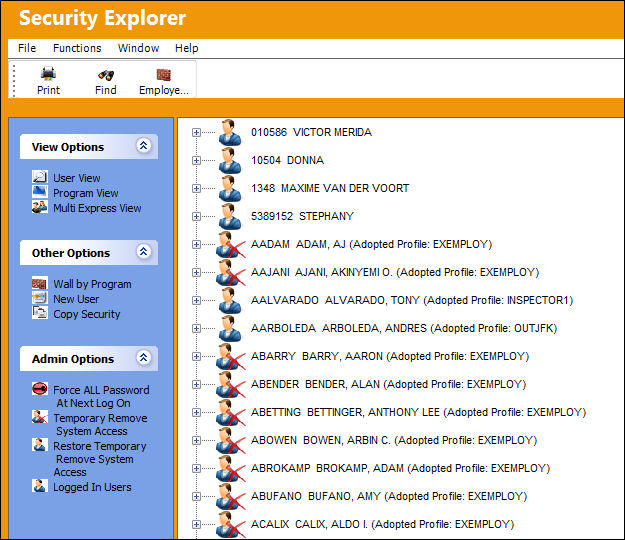625x540 pixels.
Task: Select row ABARRY BARRY, AARON
Action: (x=390, y=356)
